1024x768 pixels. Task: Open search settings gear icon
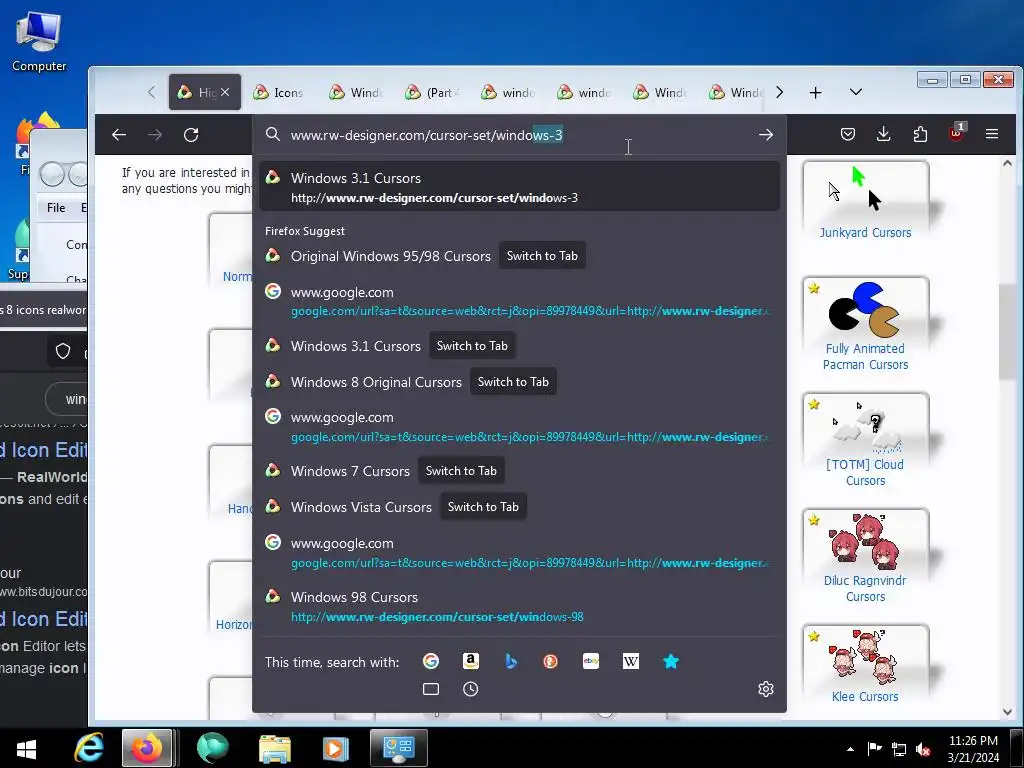click(x=766, y=689)
